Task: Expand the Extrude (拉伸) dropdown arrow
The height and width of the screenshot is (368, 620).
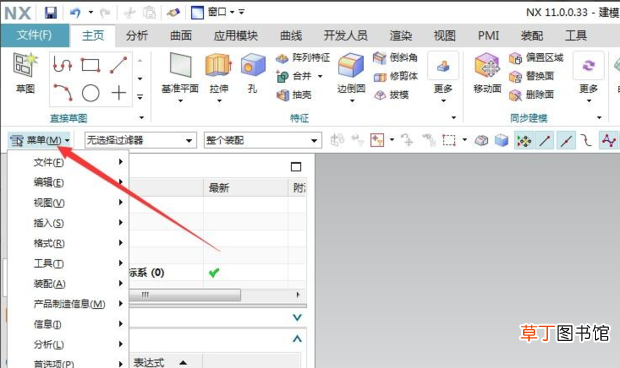Action: click(219, 101)
